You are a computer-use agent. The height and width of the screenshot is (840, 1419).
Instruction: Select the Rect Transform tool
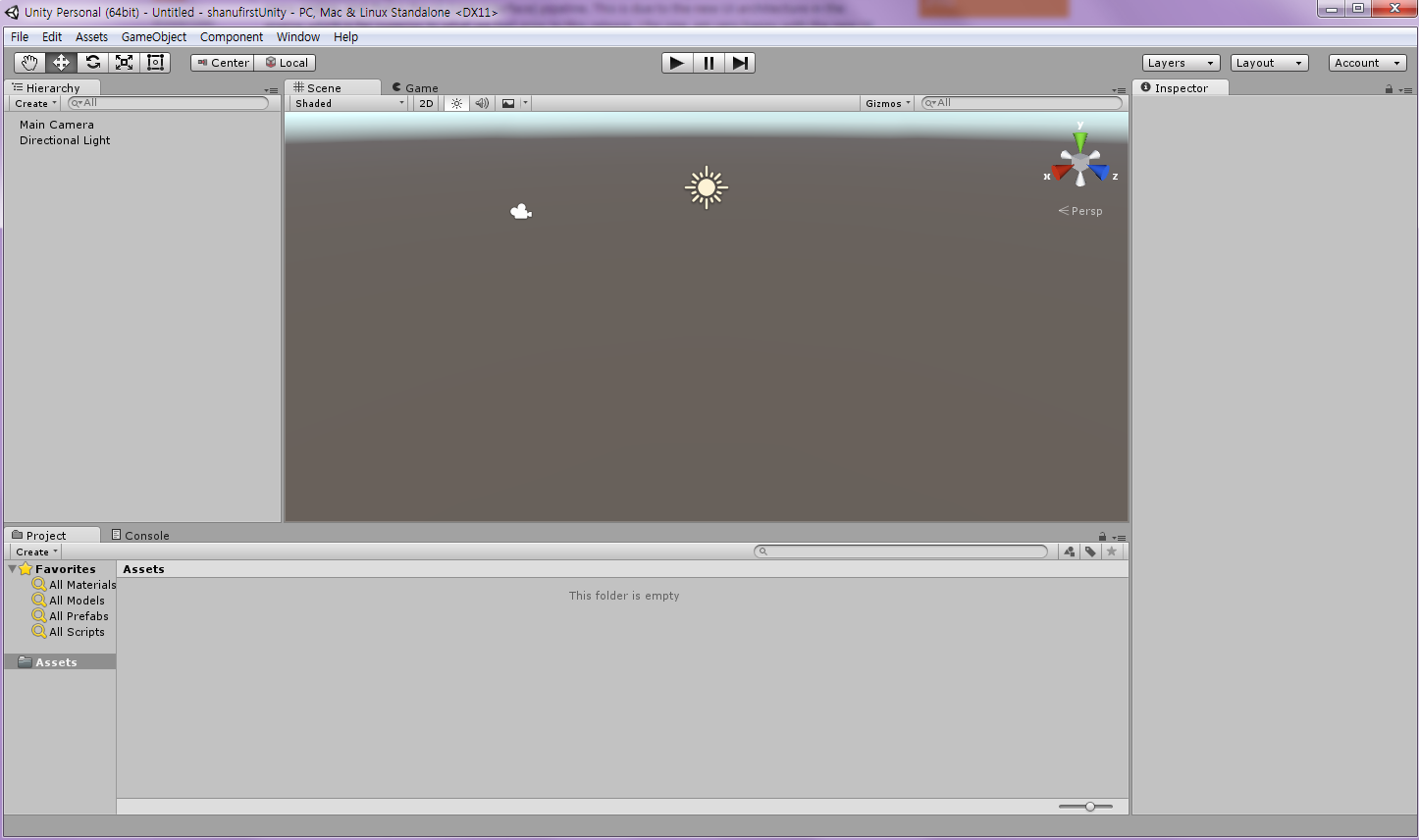[x=155, y=63]
